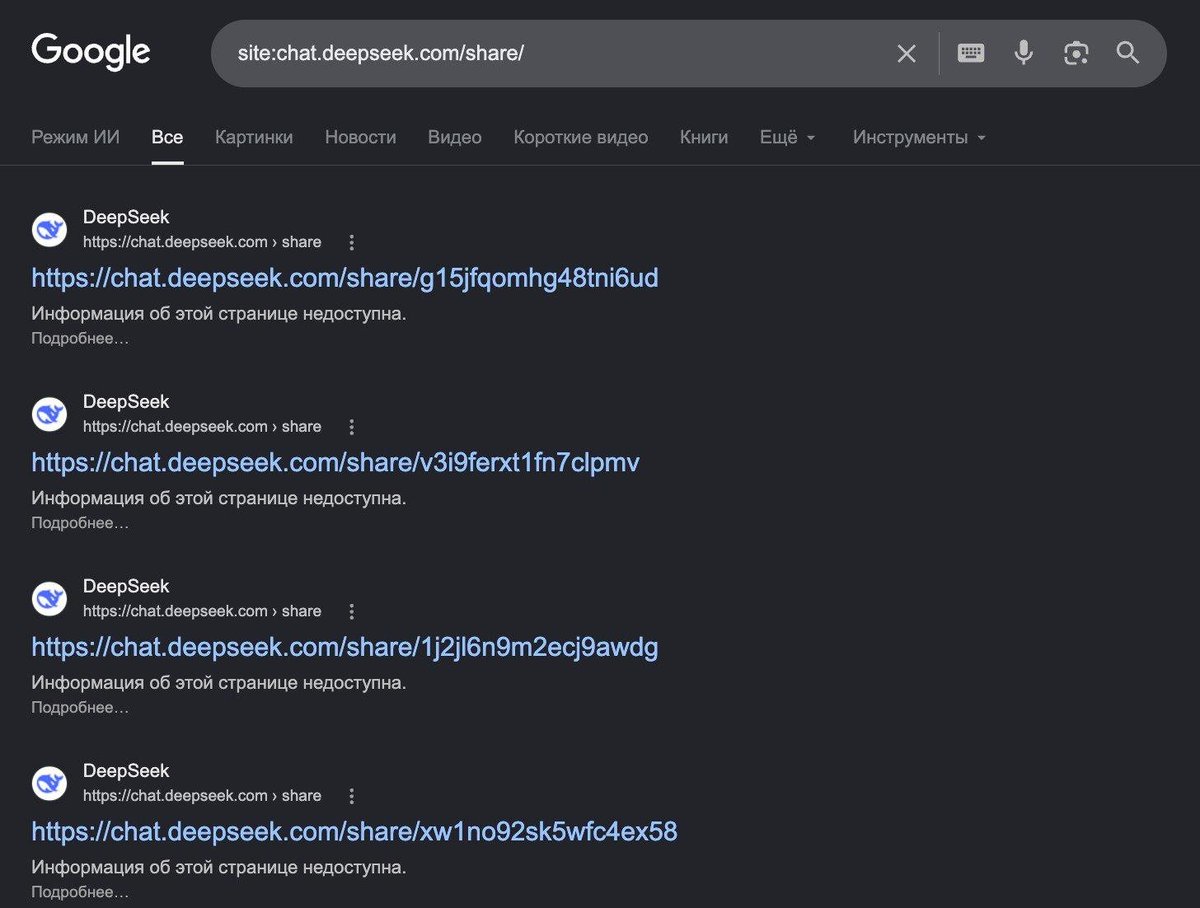1200x908 pixels.
Task: Click breadcrumb URL above g15jfqomhg48tni6ud link
Action: (202, 242)
